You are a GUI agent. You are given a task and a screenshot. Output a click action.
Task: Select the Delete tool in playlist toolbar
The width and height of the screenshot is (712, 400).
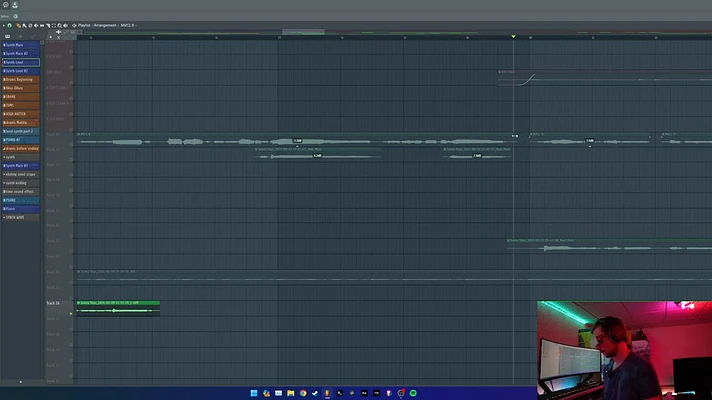[x=30, y=25]
